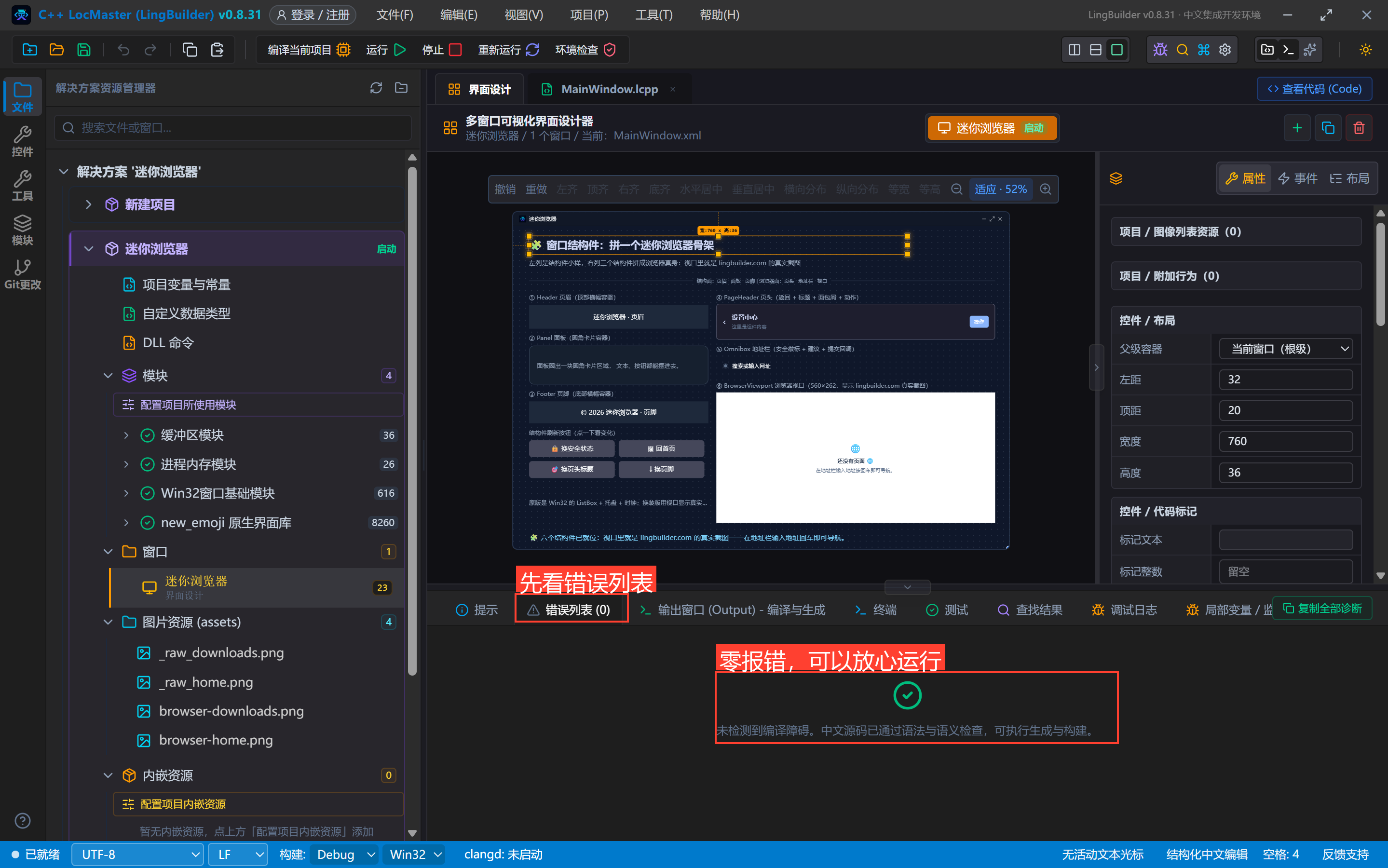
Task: Delete window with red trash icon
Action: [1359, 127]
